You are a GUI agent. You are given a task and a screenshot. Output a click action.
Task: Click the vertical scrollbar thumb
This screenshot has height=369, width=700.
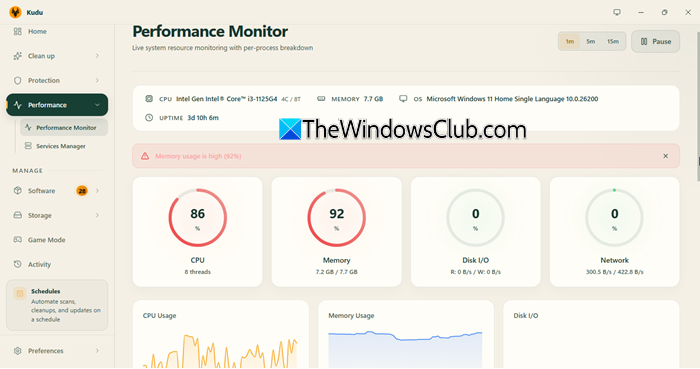click(x=698, y=106)
